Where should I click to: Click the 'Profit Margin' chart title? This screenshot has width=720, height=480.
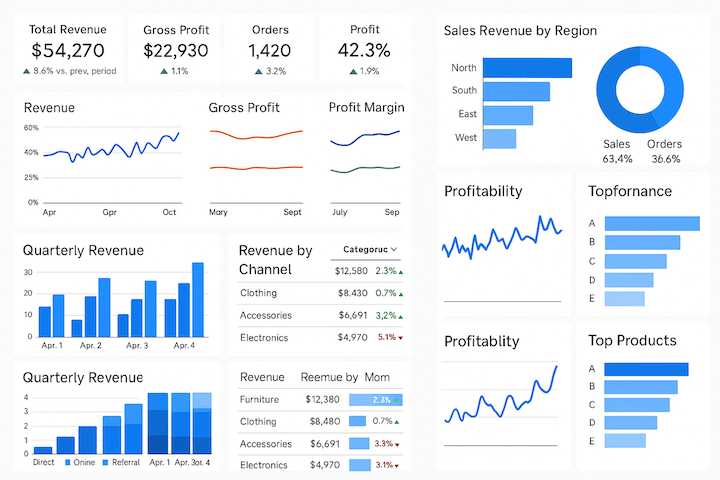tap(366, 107)
